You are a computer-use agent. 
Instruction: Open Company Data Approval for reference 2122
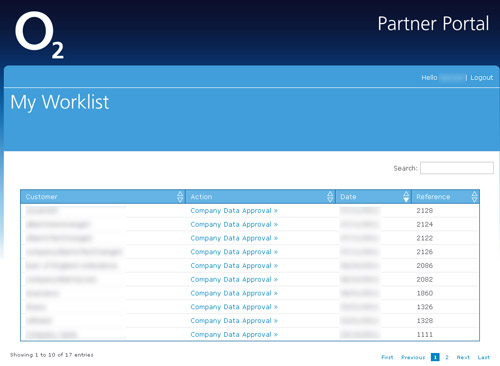[x=234, y=238]
